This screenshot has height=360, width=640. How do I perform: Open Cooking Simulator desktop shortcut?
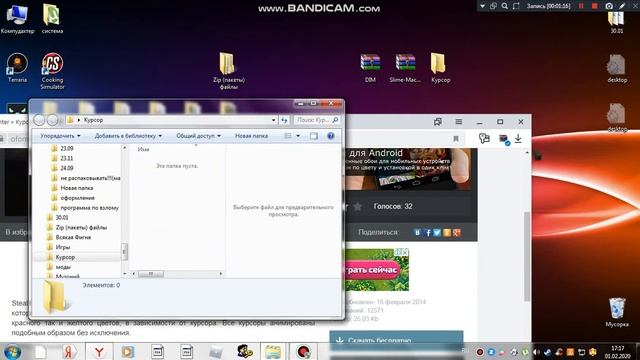[x=52, y=71]
